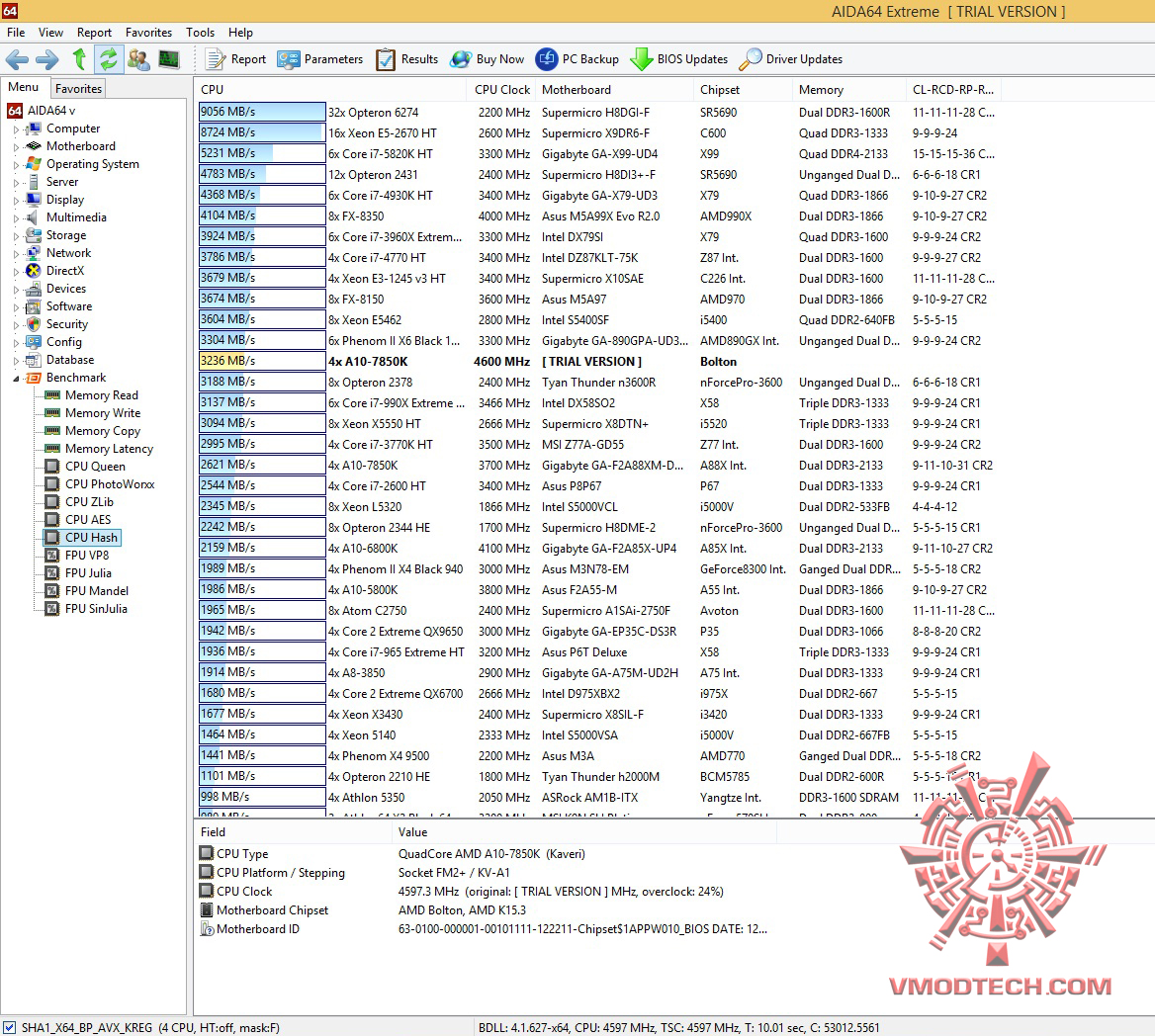Open the Favorites menu
The height and width of the screenshot is (1036, 1155).
coord(148,33)
